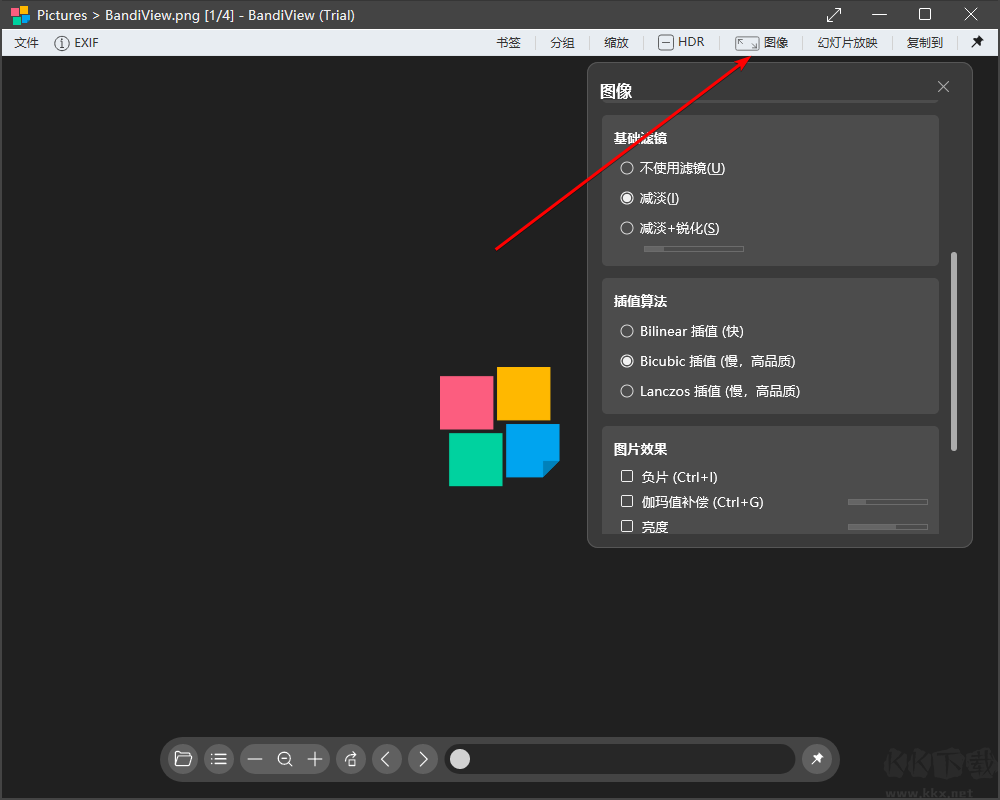Open the EXIF information panel

click(76, 42)
